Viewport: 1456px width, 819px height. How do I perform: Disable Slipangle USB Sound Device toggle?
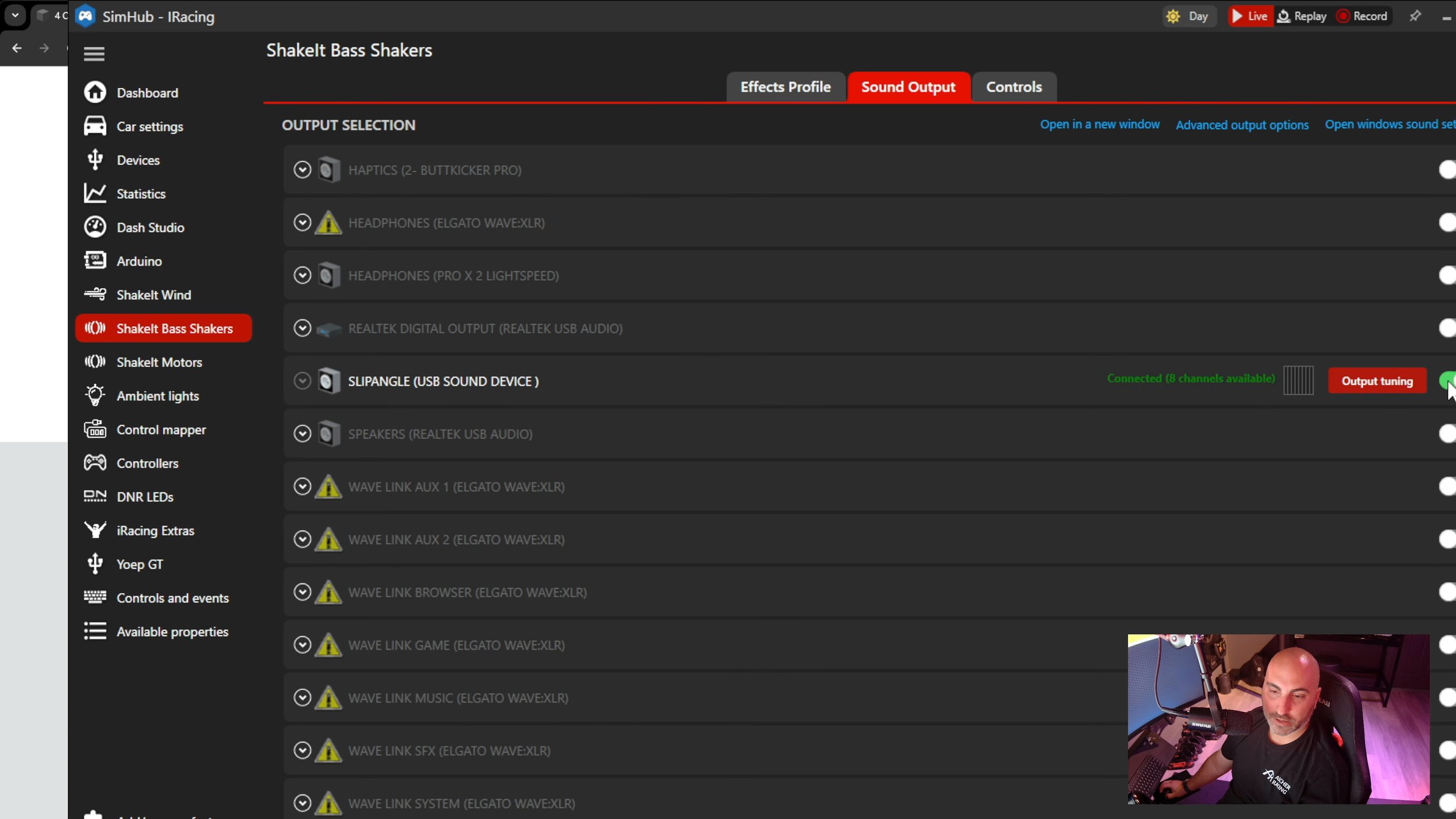(x=1447, y=381)
